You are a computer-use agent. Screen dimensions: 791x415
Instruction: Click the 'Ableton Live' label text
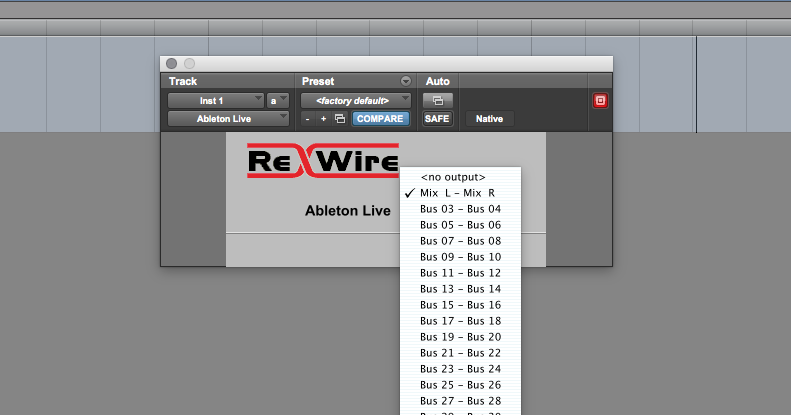click(x=348, y=211)
